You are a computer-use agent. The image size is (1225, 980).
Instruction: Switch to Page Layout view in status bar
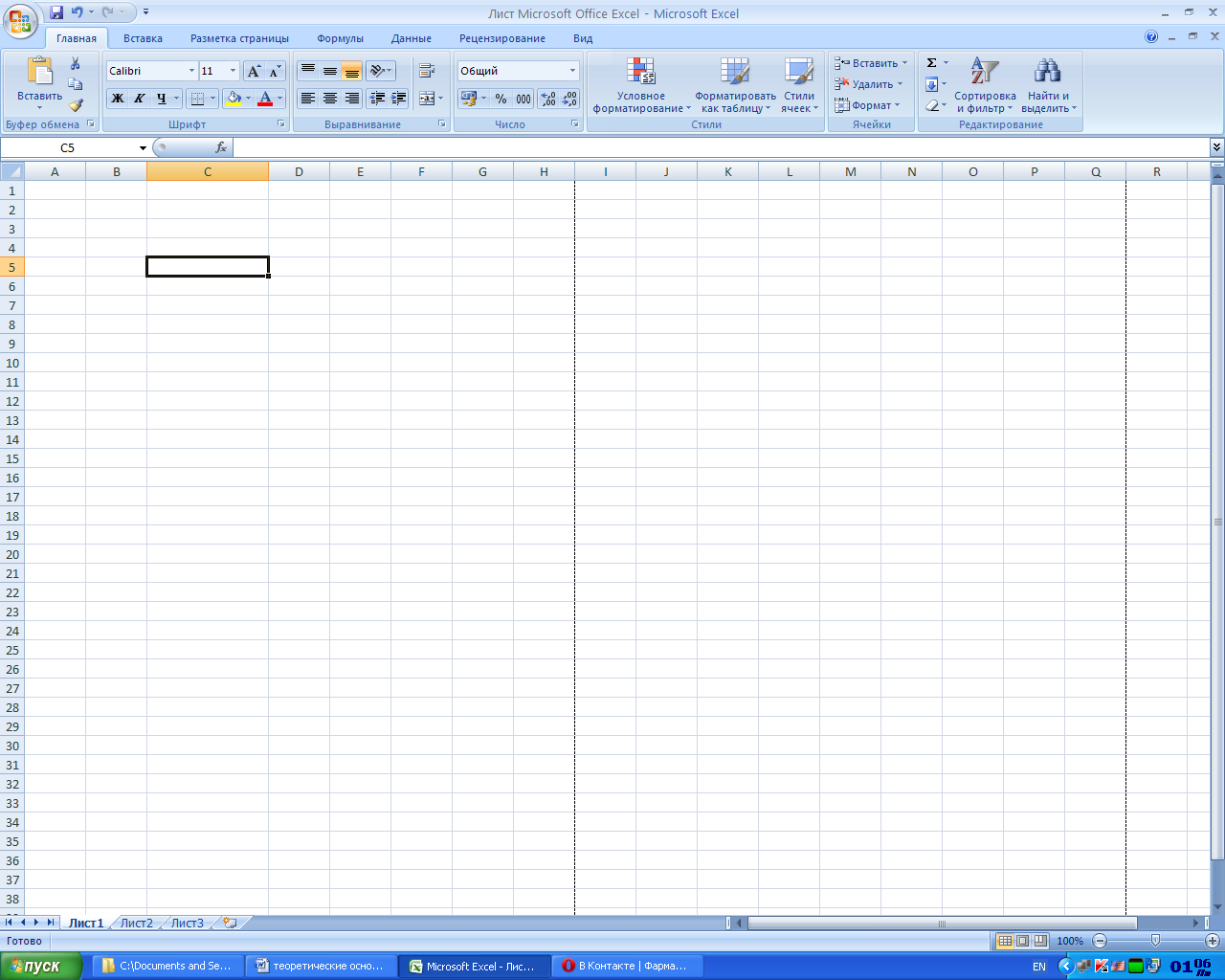point(1023,941)
